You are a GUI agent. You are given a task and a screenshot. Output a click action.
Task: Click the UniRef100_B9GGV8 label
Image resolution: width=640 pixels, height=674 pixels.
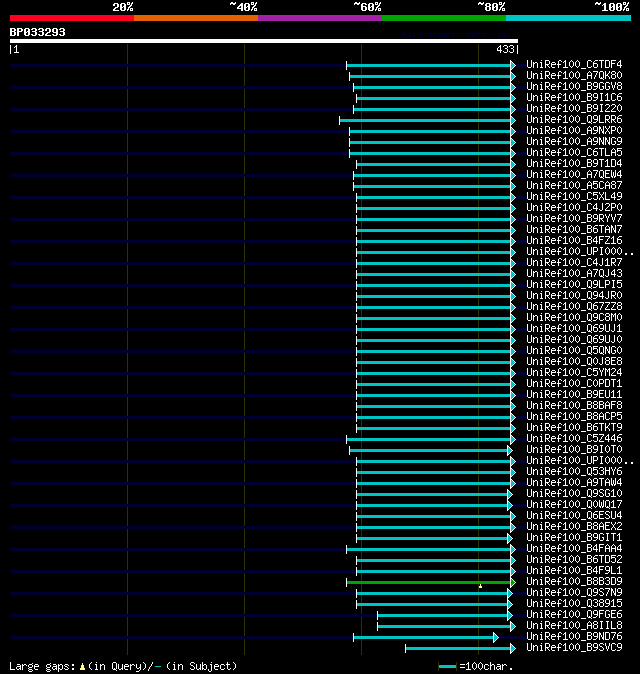click(574, 86)
